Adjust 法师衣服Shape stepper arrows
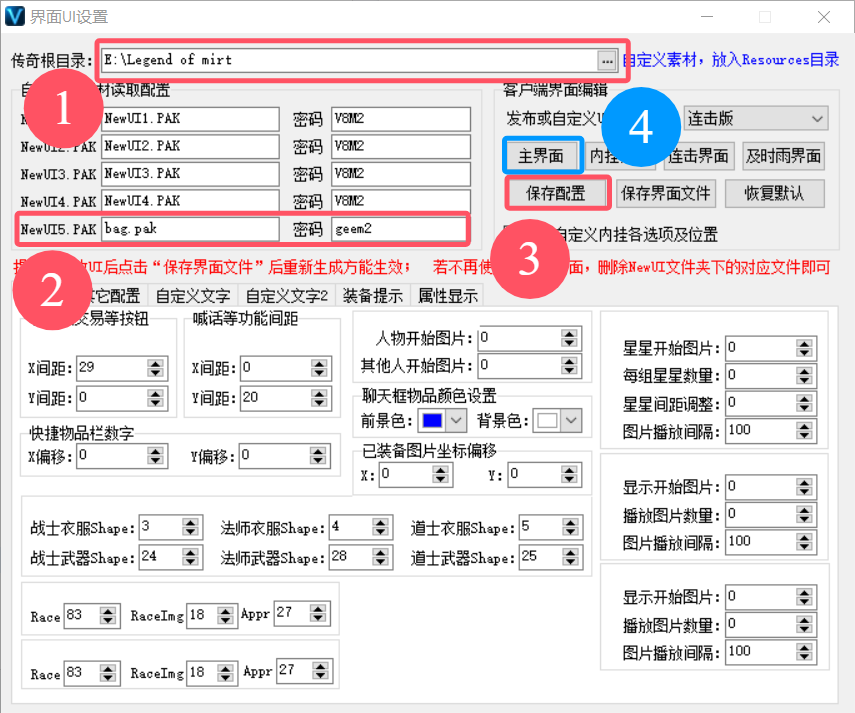855x713 pixels. tap(381, 527)
